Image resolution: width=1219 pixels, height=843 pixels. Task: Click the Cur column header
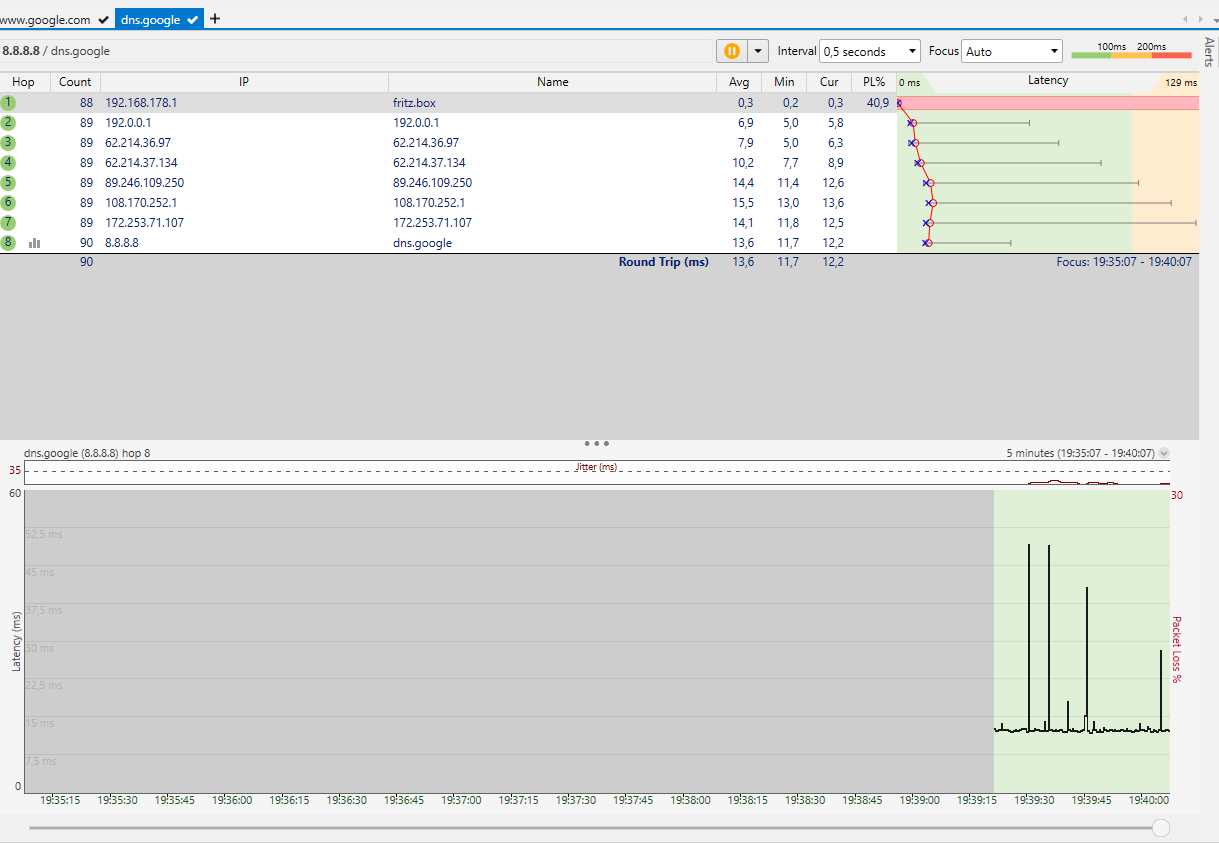click(x=829, y=82)
